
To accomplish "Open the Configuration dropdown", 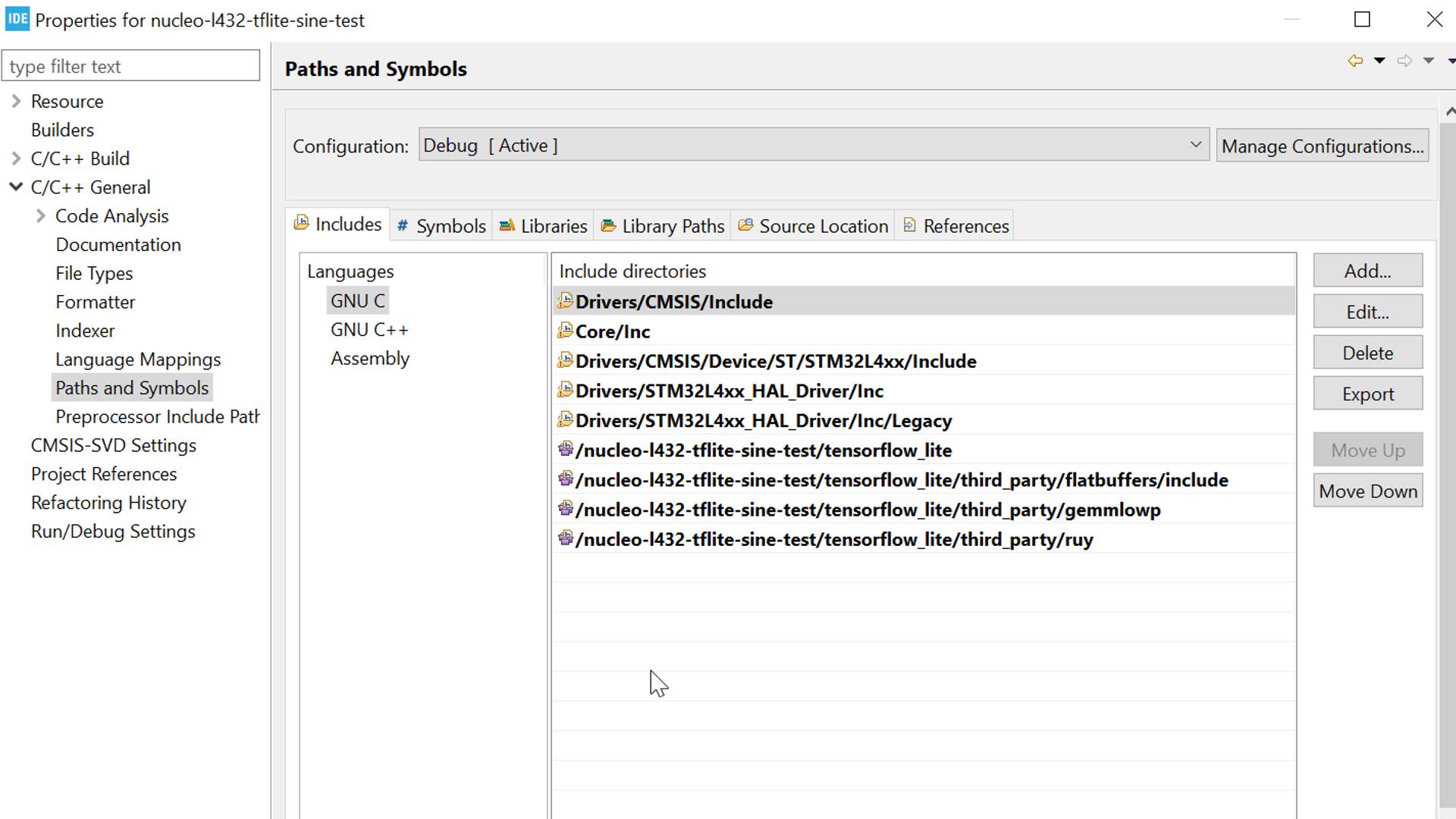I will (x=1195, y=145).
